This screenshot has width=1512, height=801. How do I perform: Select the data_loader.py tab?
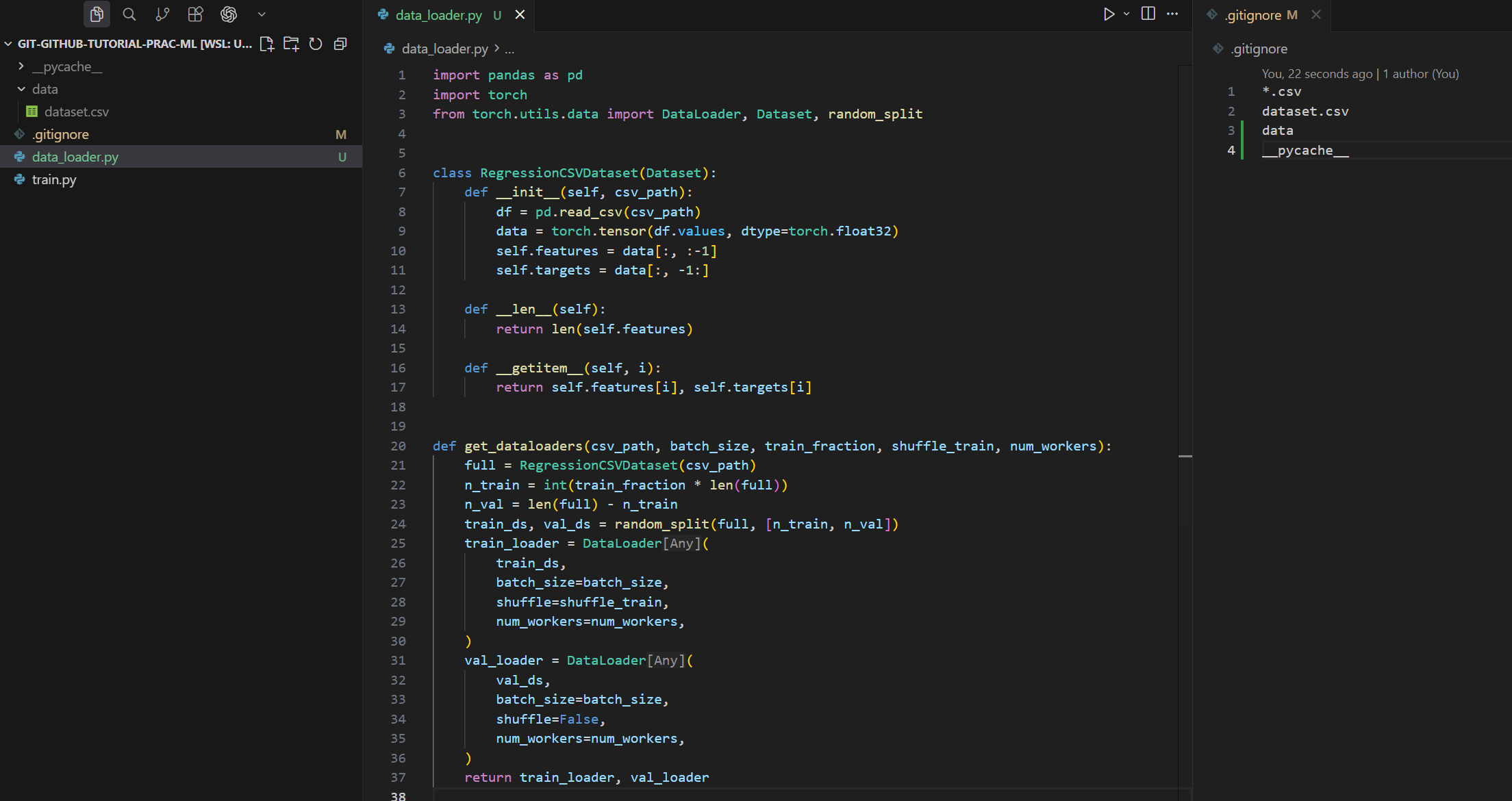(x=438, y=14)
